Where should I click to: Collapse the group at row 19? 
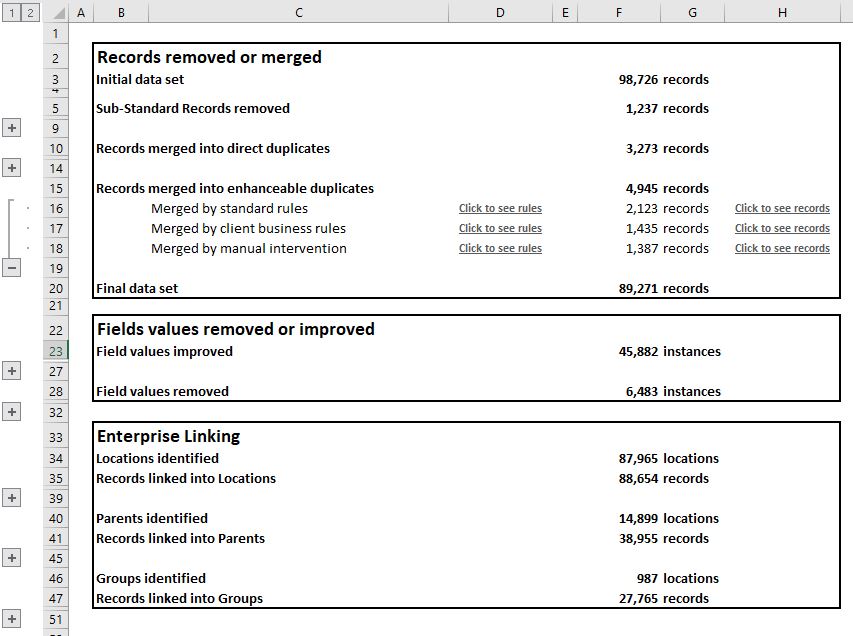[x=11, y=268]
